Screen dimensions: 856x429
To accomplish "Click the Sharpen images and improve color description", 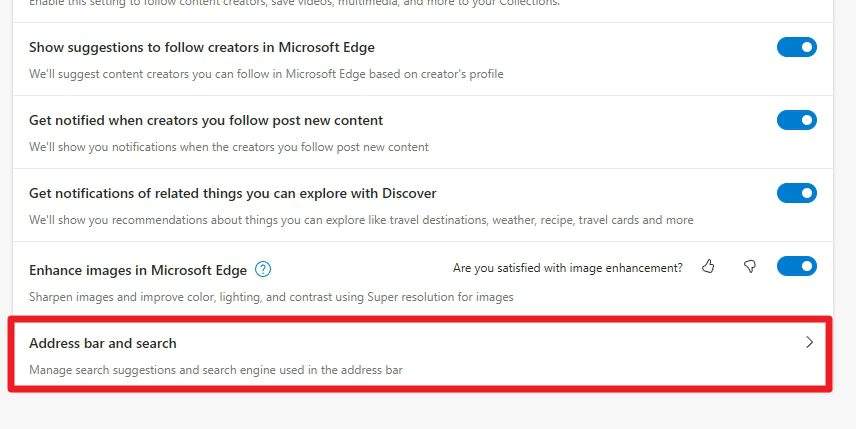I will tap(271, 297).
